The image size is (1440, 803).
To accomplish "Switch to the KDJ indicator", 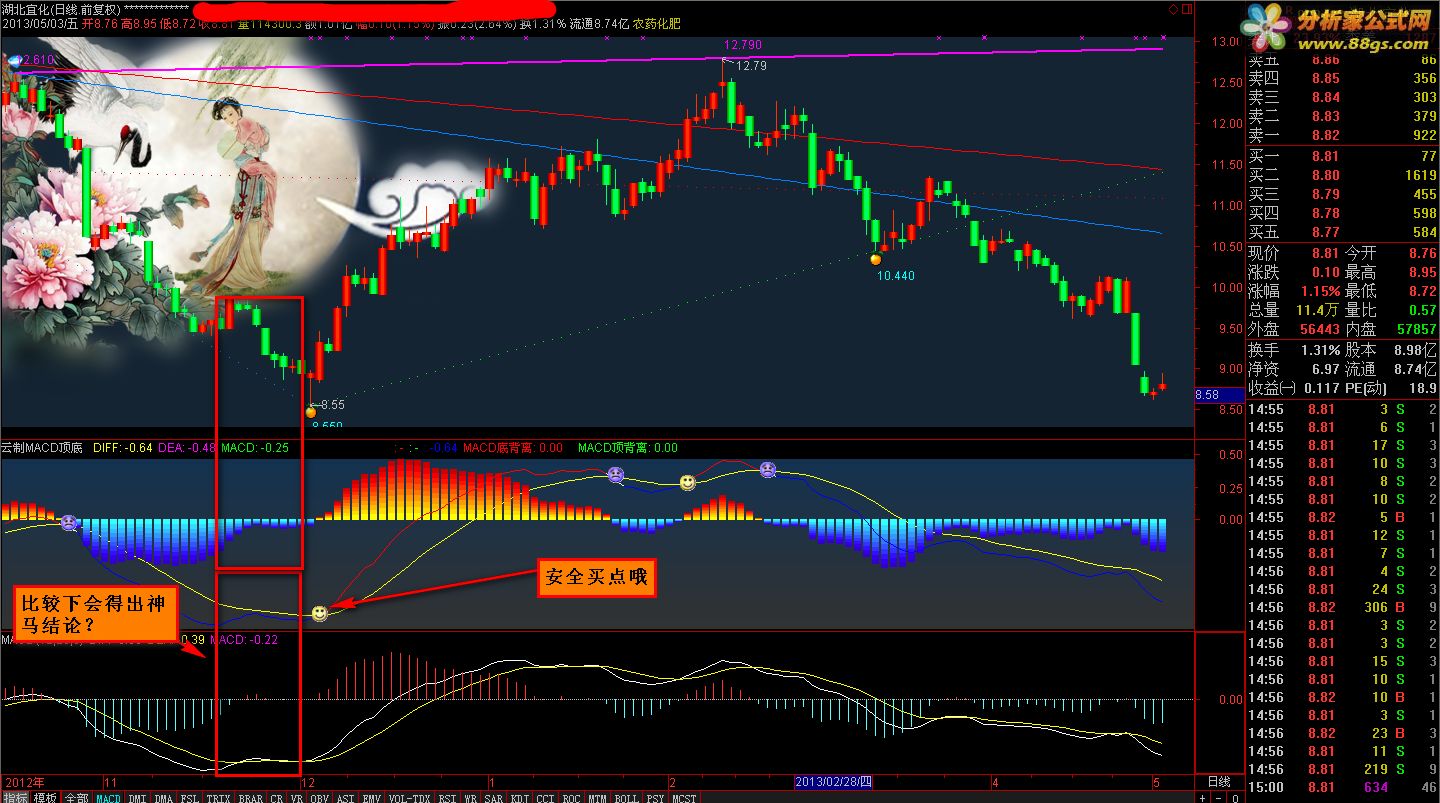I will click(x=520, y=798).
